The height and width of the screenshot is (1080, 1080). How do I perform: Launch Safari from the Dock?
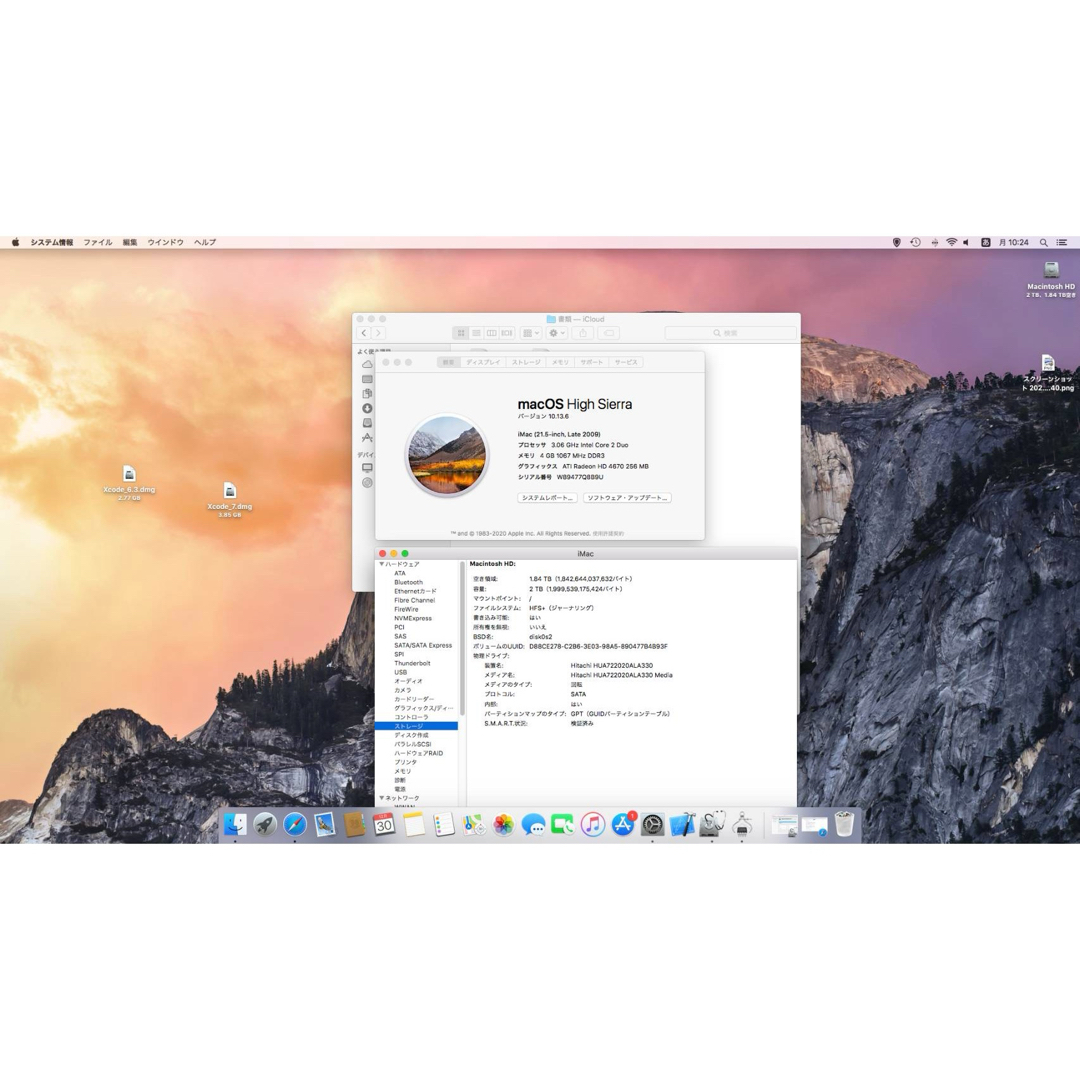click(x=295, y=824)
